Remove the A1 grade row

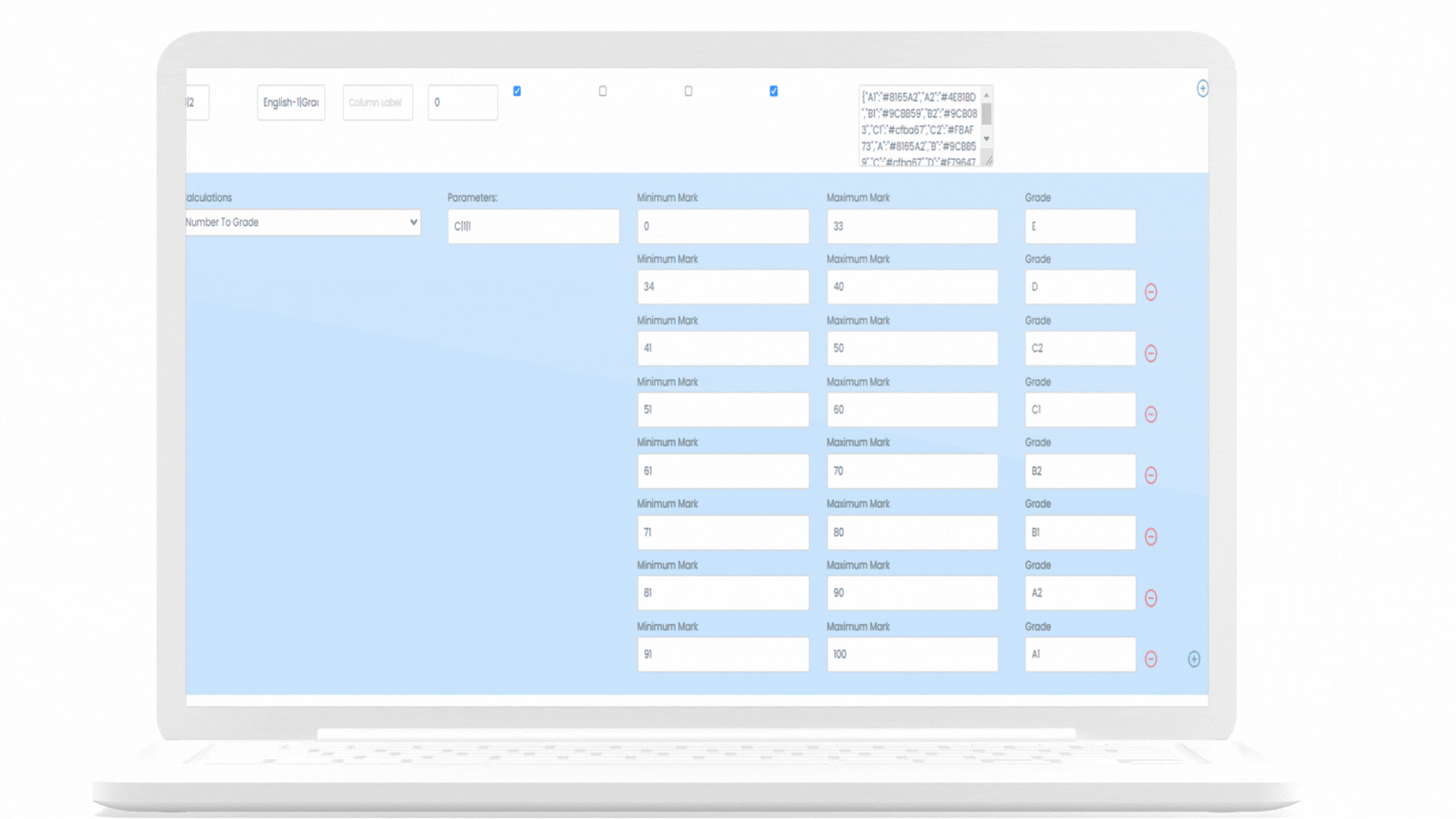pos(1150,659)
